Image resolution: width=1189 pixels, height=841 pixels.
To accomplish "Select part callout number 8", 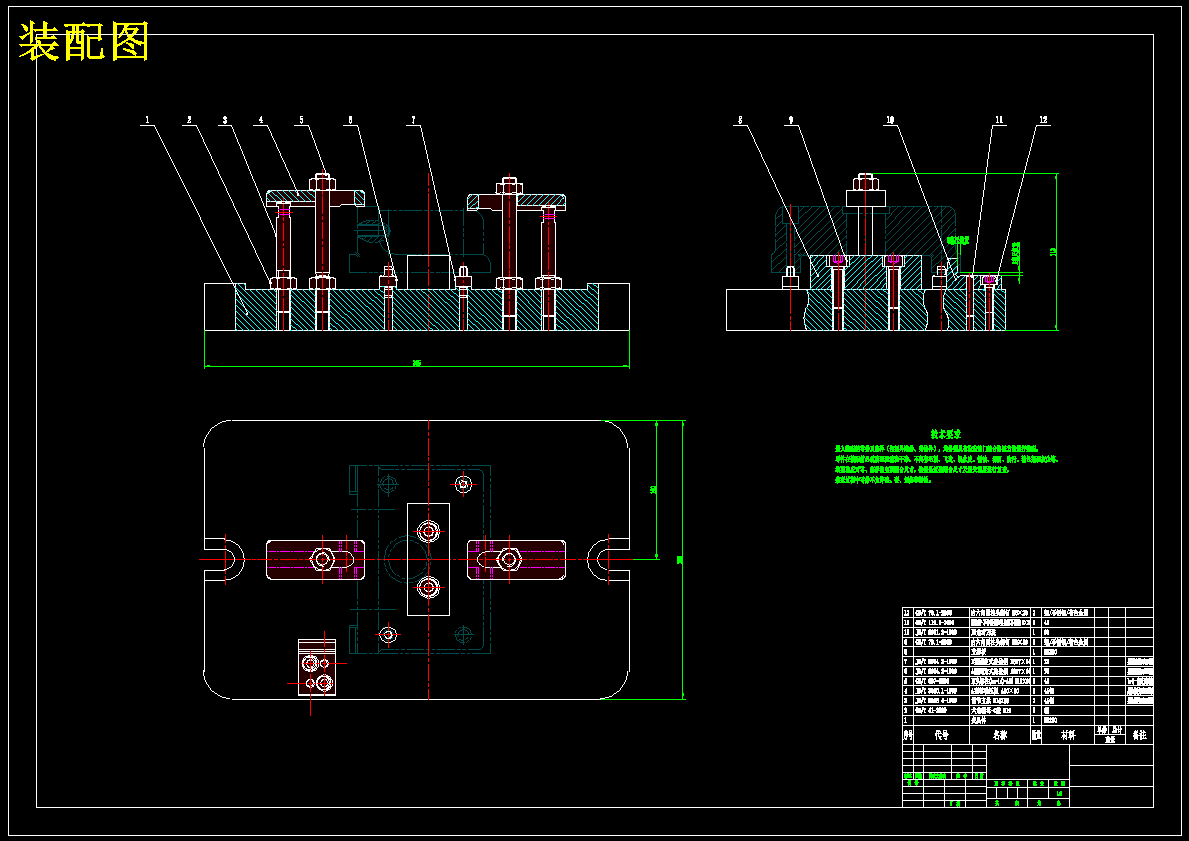I will [x=740, y=119].
